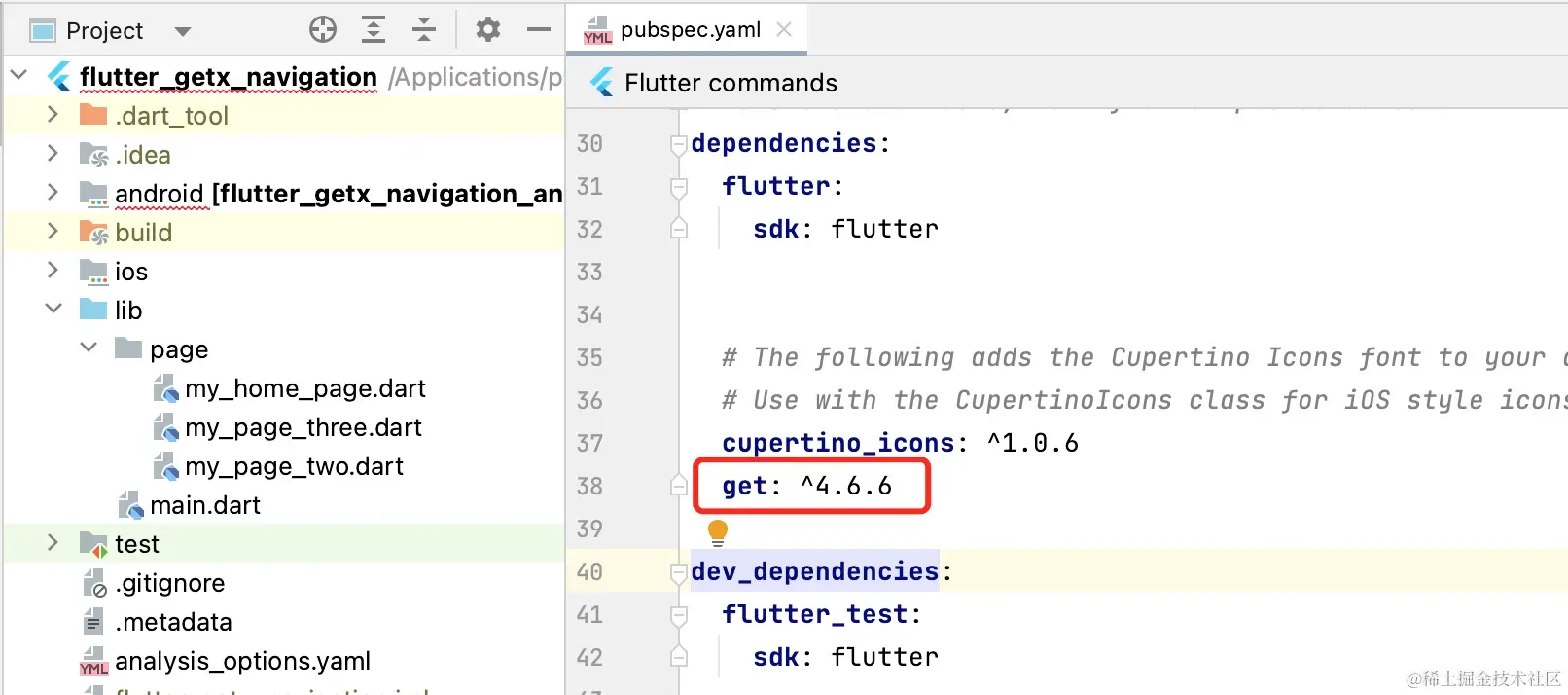Click the fold end marker on line 38

pos(679,486)
